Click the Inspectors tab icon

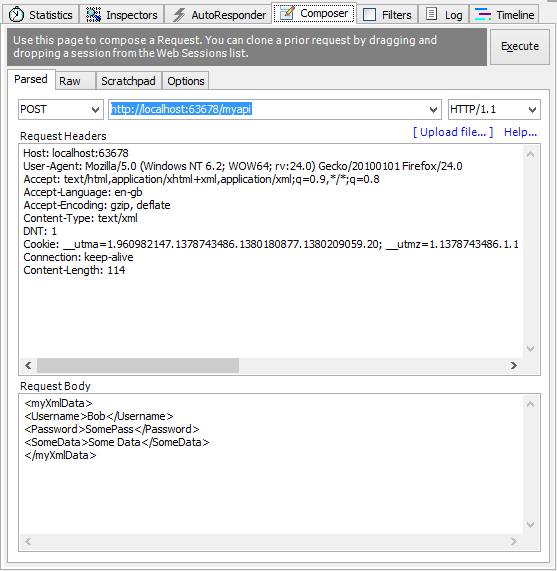point(94,15)
